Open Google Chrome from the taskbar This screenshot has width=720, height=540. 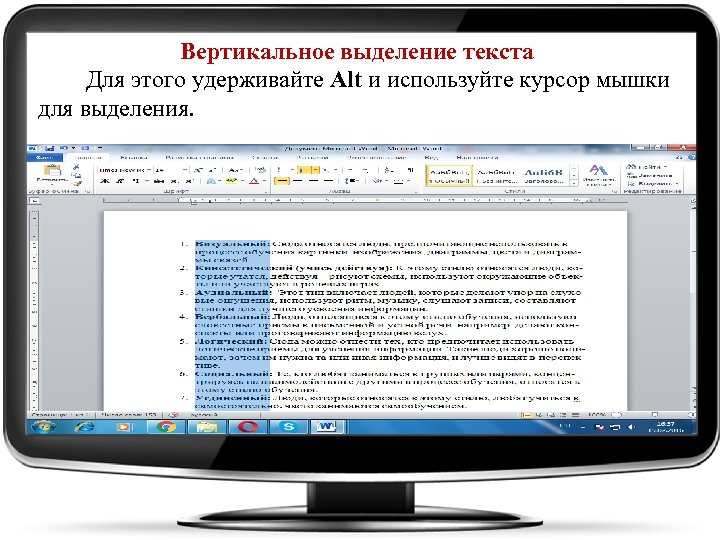(166, 427)
